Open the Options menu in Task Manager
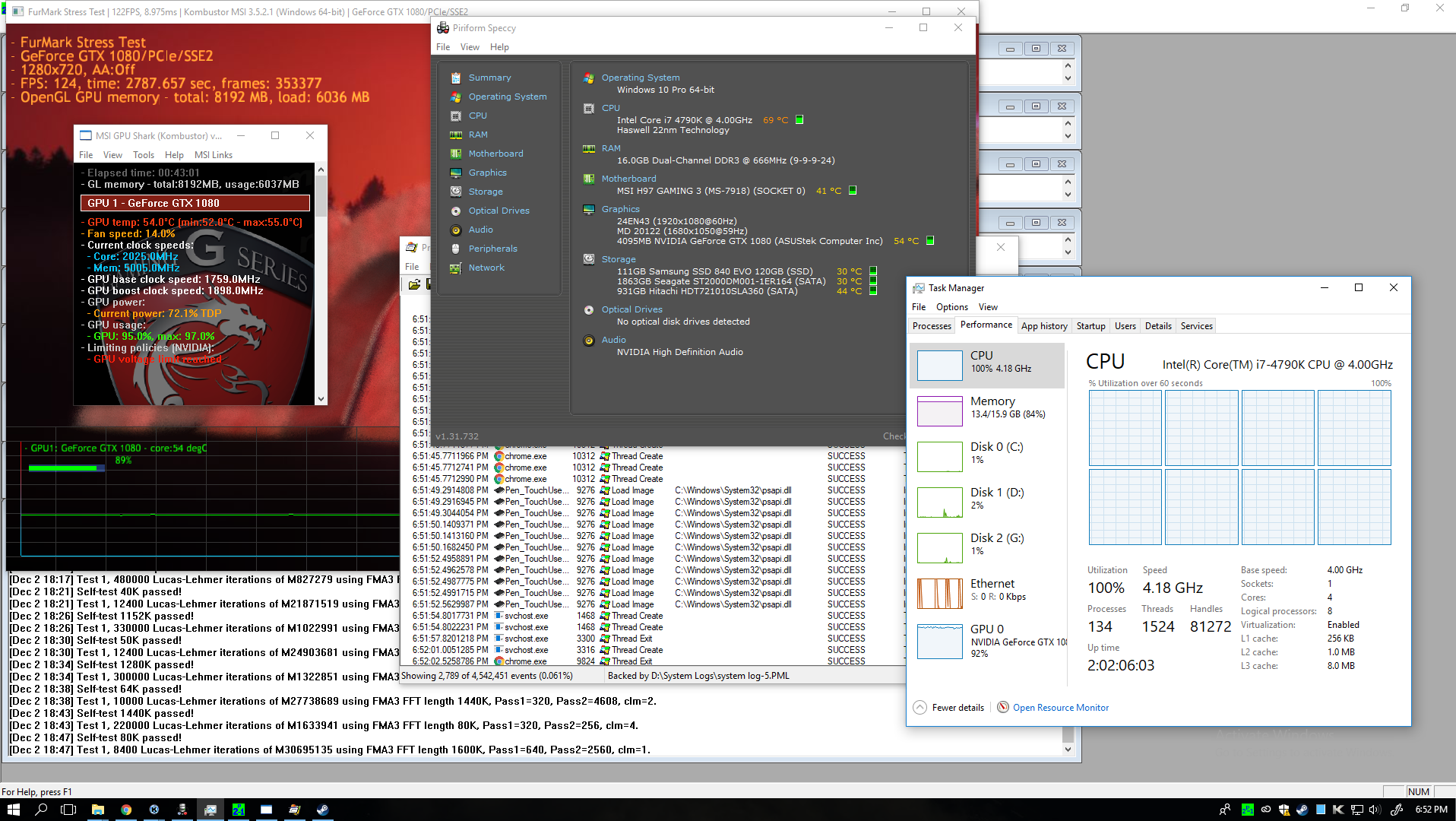 click(x=951, y=307)
